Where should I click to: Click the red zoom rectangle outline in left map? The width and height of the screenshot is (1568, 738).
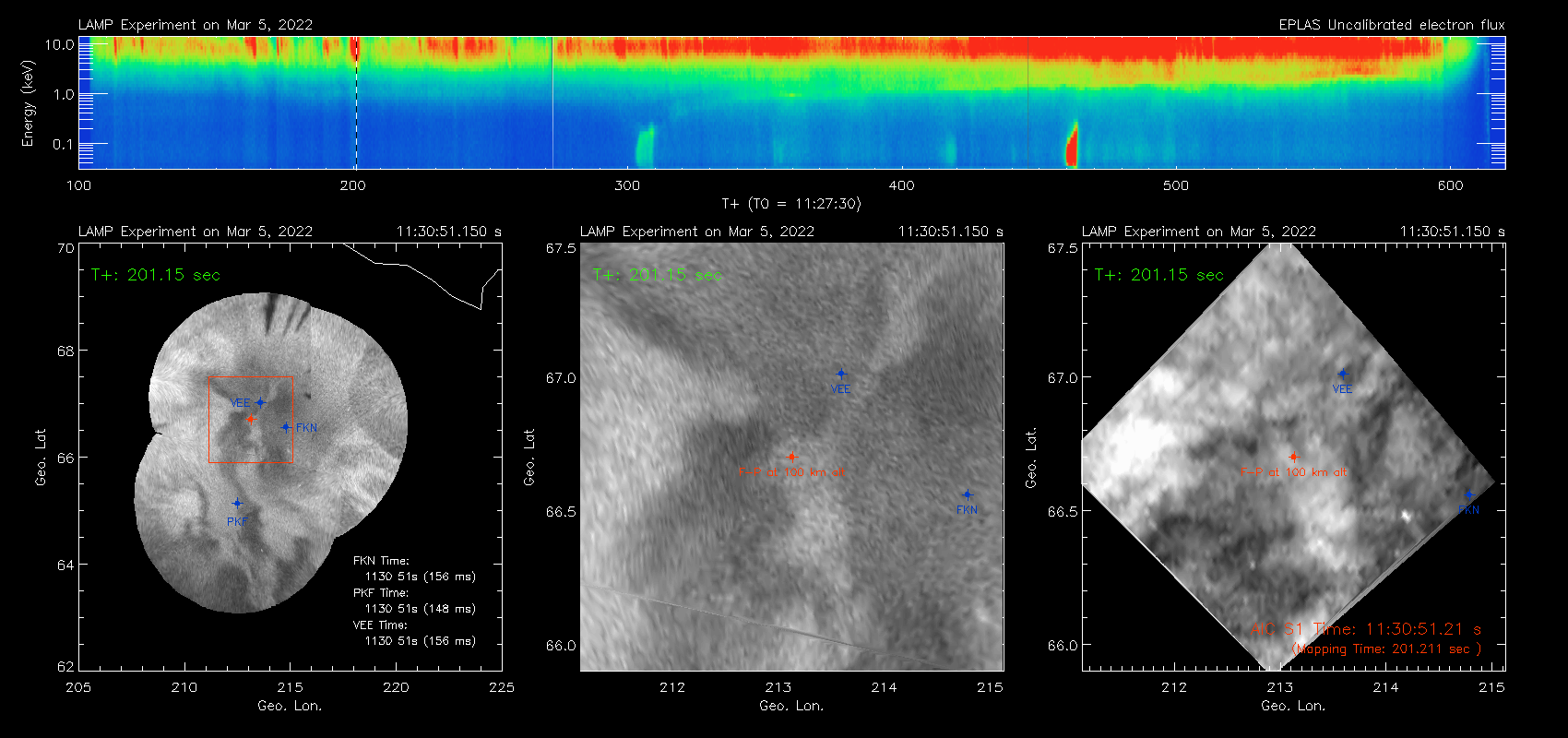(x=251, y=419)
